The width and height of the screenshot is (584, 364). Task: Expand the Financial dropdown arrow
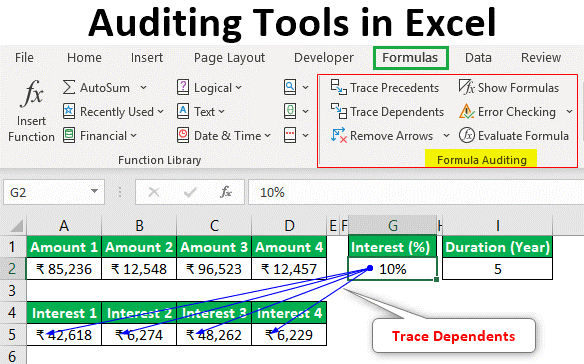(x=133, y=136)
